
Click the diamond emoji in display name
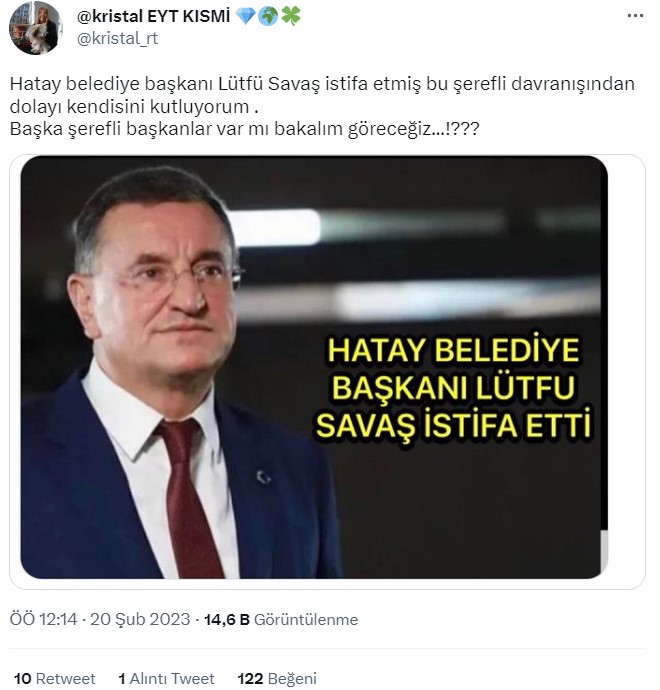click(245, 16)
